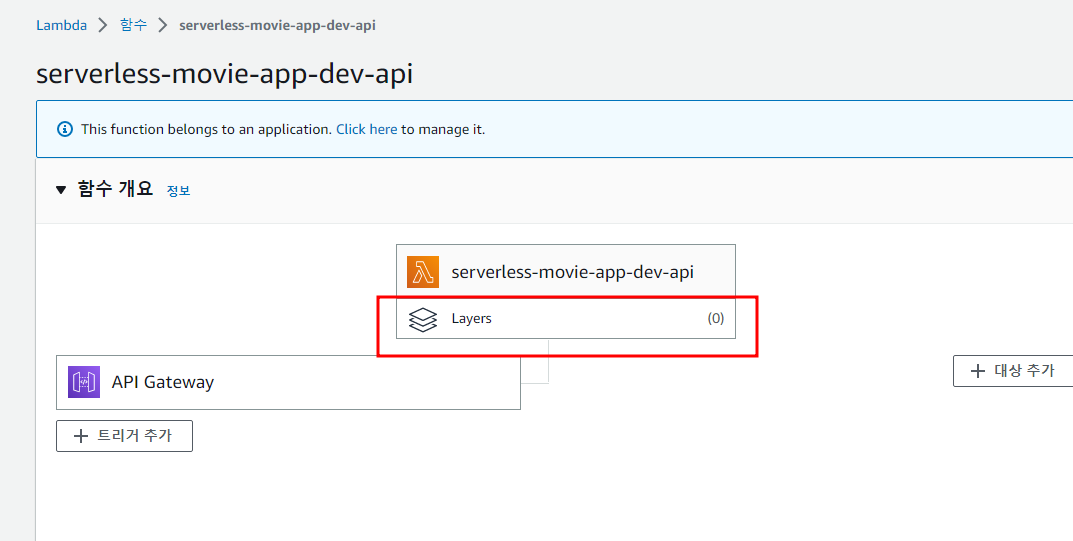Select the API Gateway trigger box
This screenshot has height=541, width=1073.
click(x=288, y=382)
